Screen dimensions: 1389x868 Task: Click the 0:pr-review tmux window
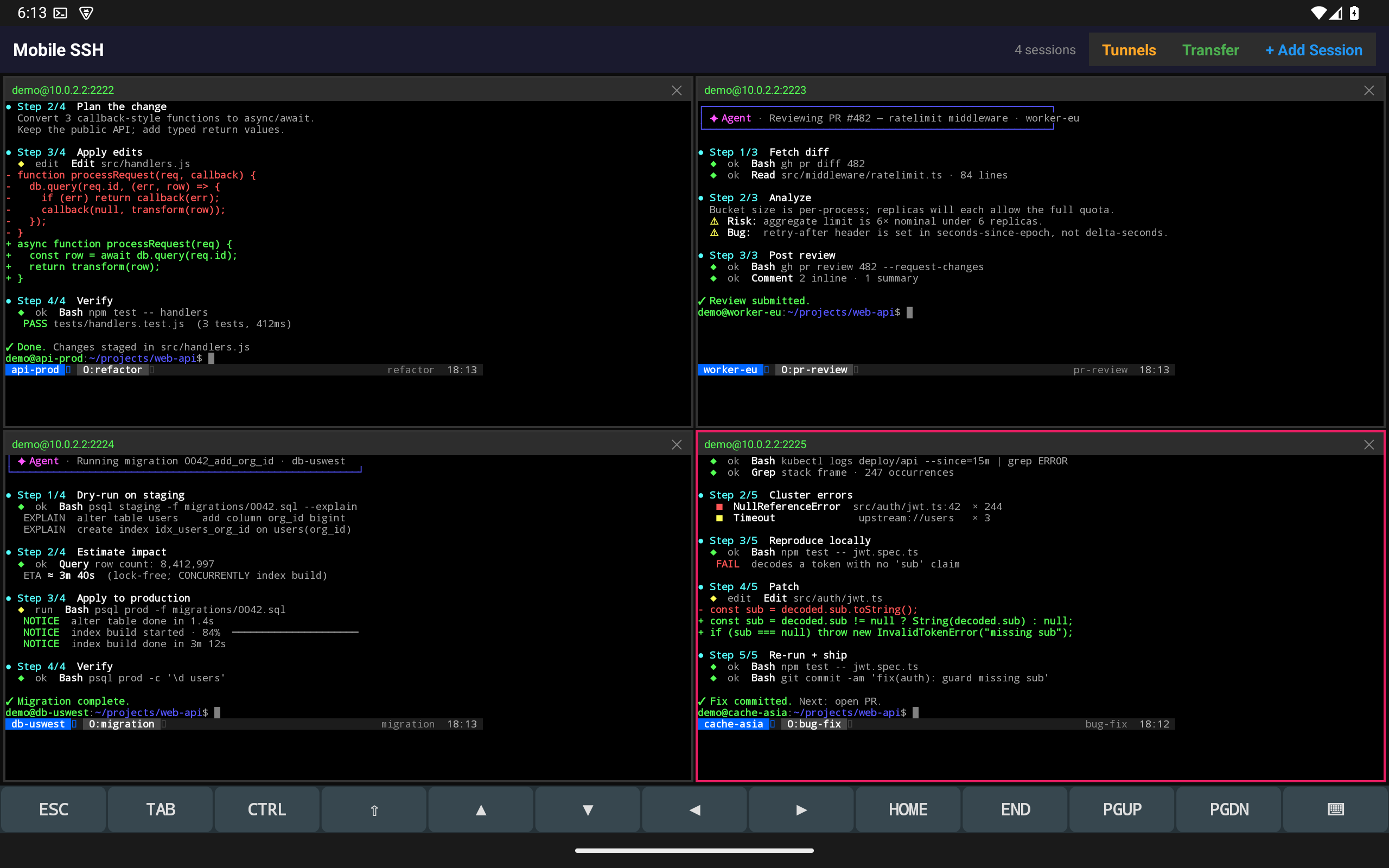tap(814, 369)
